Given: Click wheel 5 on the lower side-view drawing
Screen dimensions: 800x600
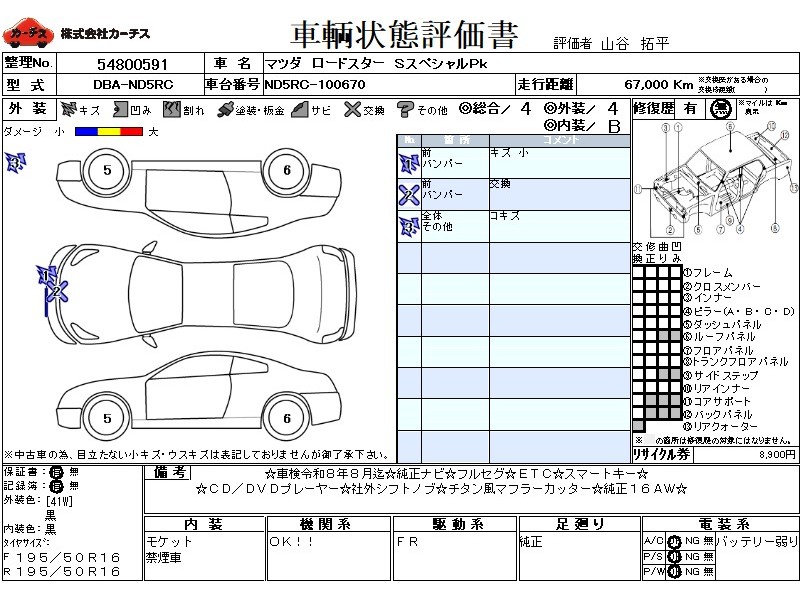Looking at the screenshot, I should (x=107, y=418).
